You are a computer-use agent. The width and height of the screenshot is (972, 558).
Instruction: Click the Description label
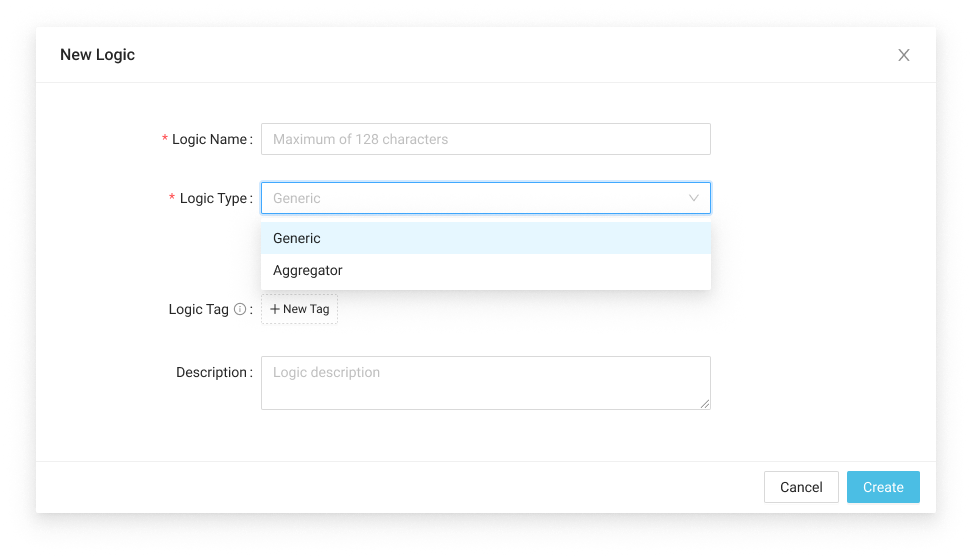pyautogui.click(x=211, y=373)
